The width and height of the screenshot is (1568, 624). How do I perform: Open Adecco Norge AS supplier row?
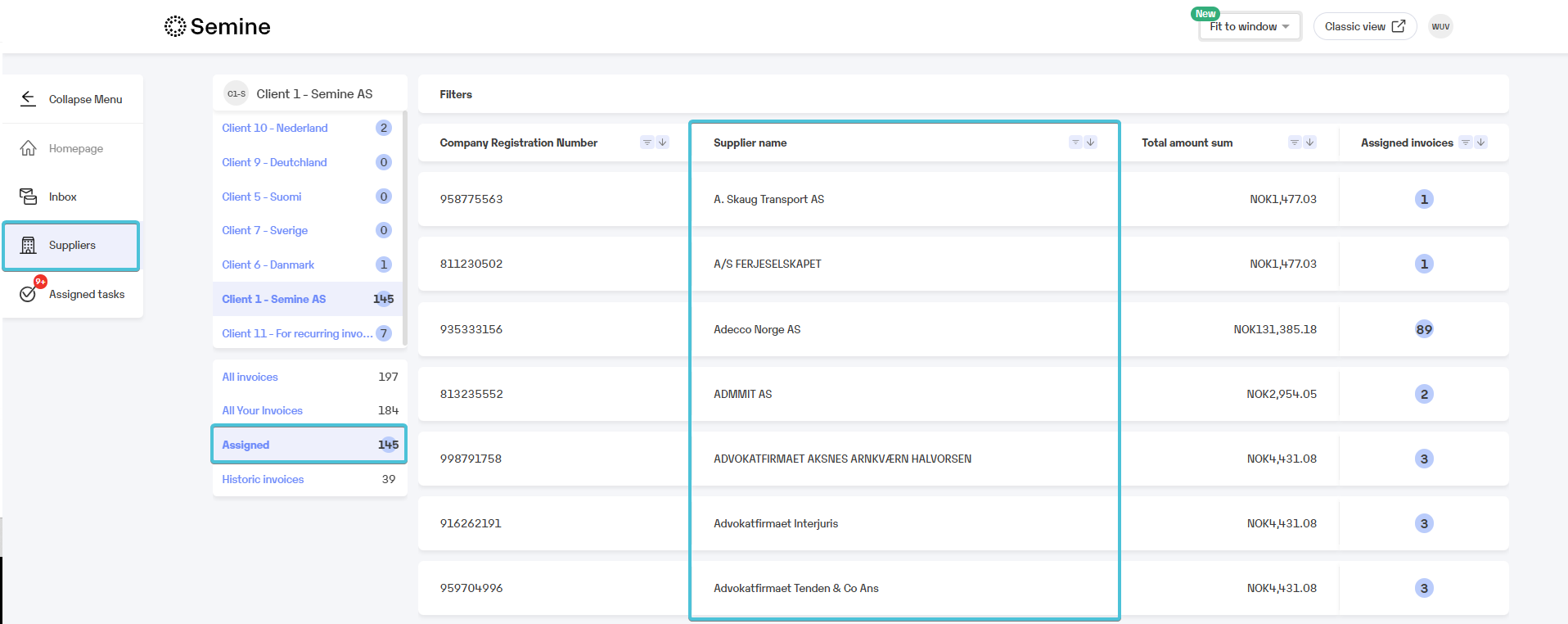coord(963,329)
